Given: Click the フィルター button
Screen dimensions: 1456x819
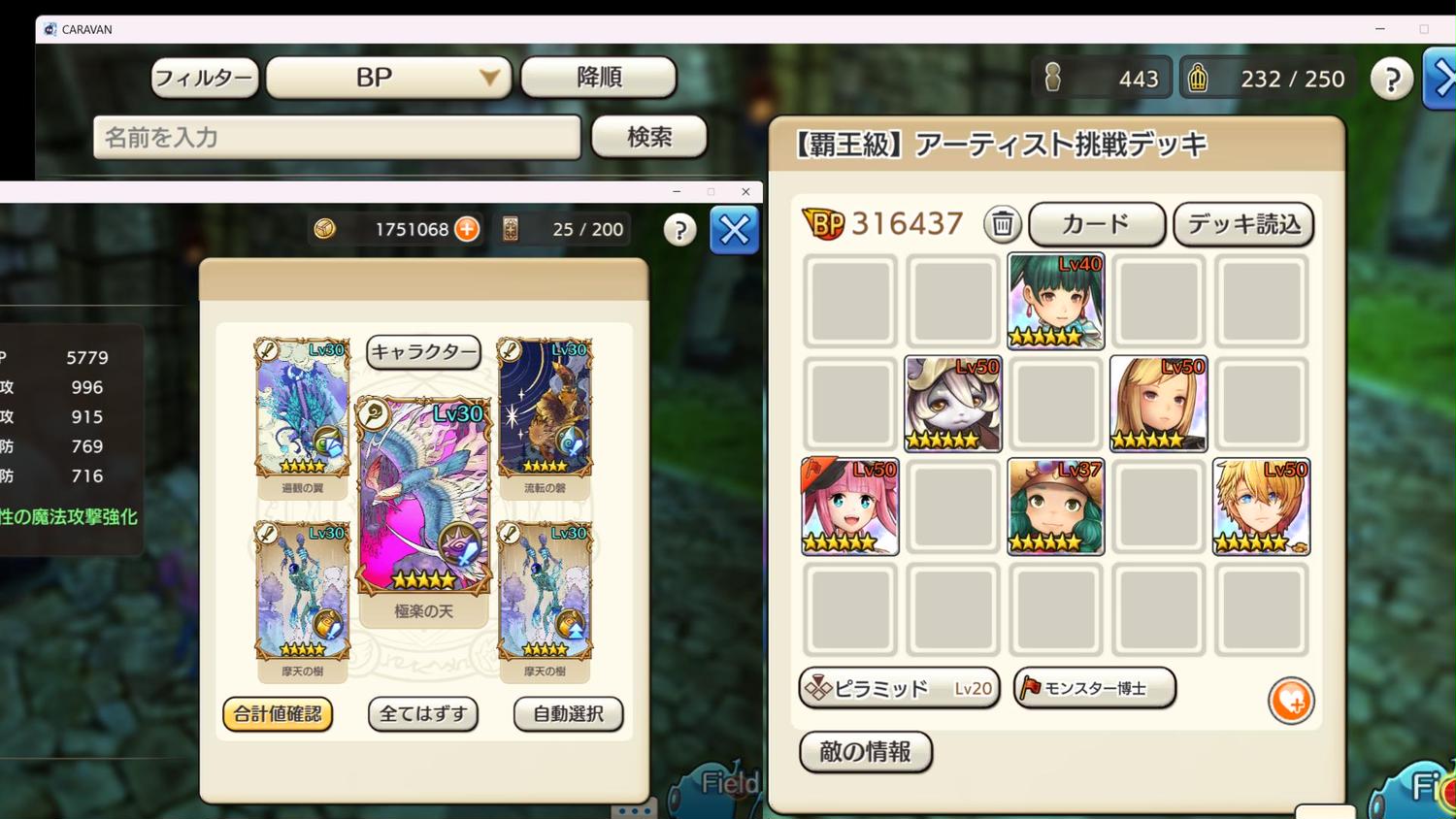Looking at the screenshot, I should click(205, 78).
